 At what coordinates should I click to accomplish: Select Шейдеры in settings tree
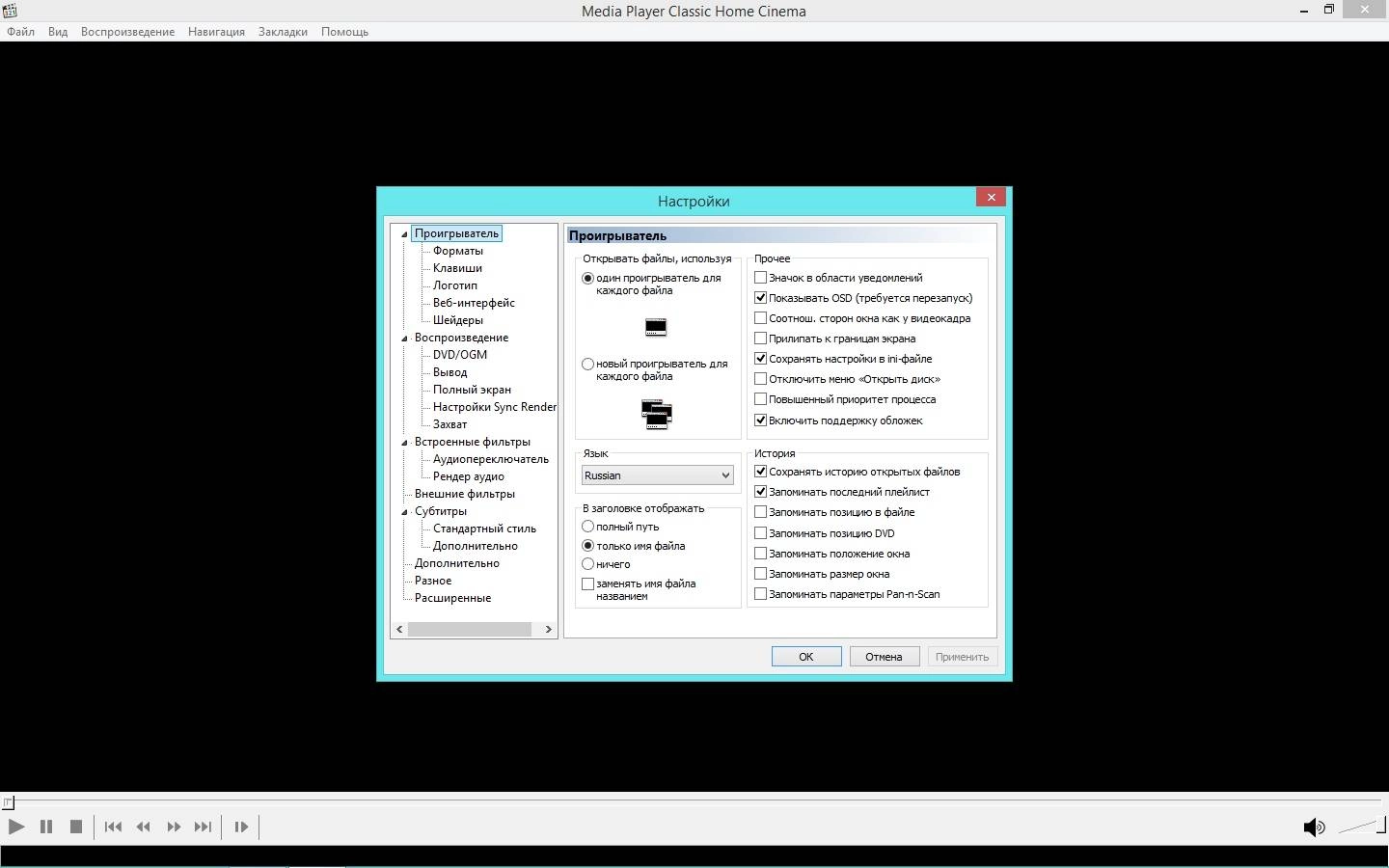tap(458, 320)
